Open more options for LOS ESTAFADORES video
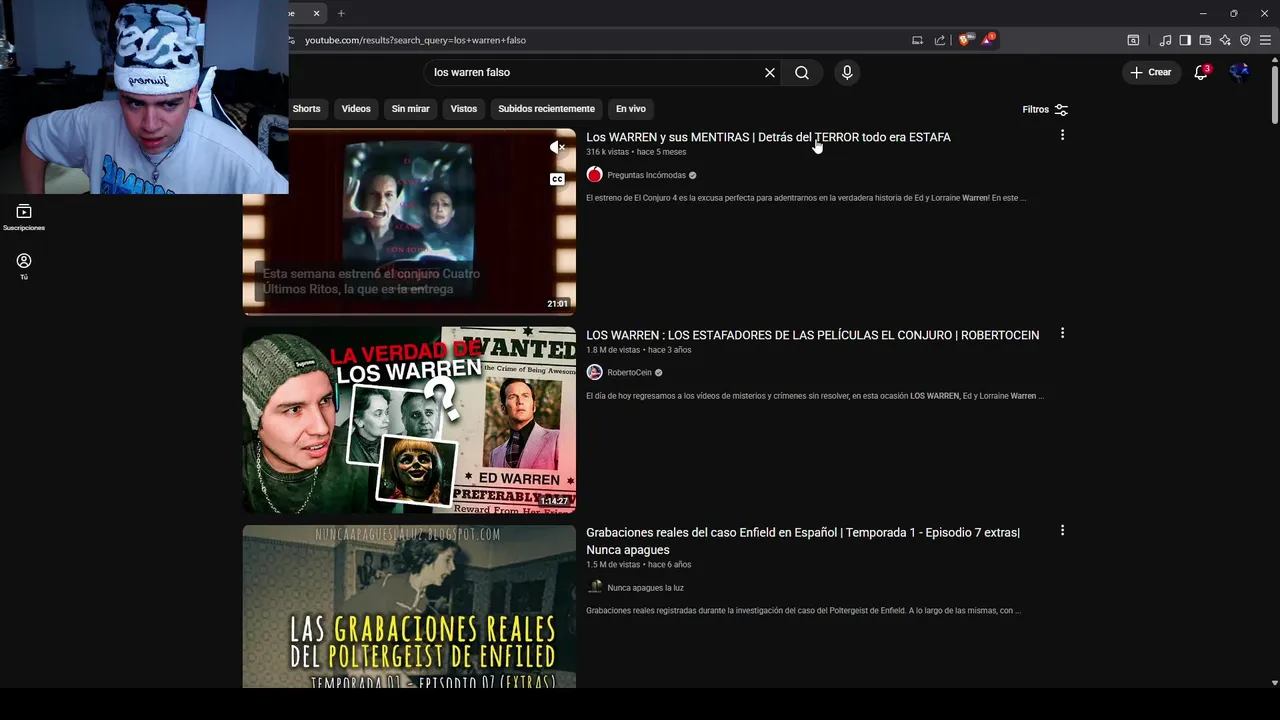The image size is (1280, 720). click(1062, 333)
